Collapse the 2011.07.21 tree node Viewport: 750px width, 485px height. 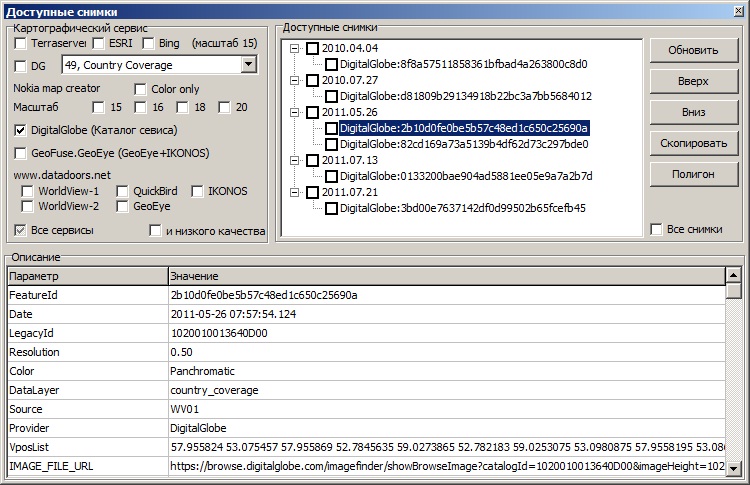(x=295, y=192)
